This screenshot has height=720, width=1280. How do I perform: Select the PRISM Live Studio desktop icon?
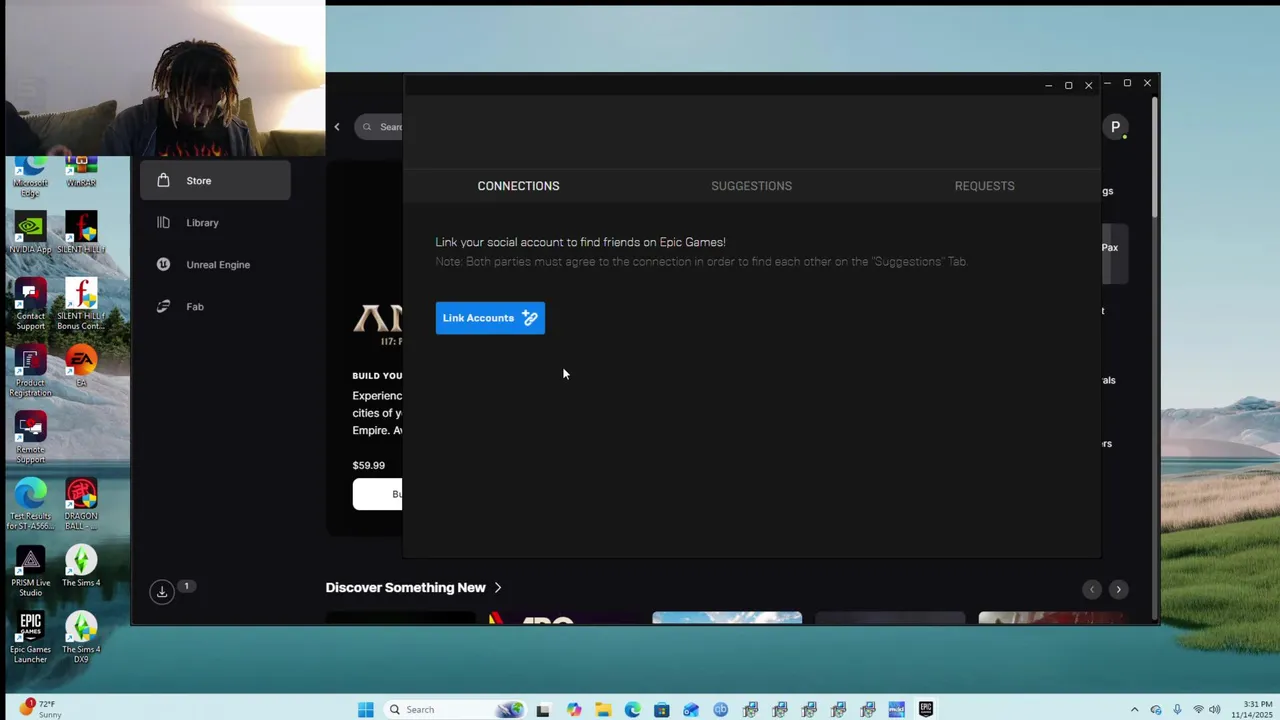tap(30, 571)
